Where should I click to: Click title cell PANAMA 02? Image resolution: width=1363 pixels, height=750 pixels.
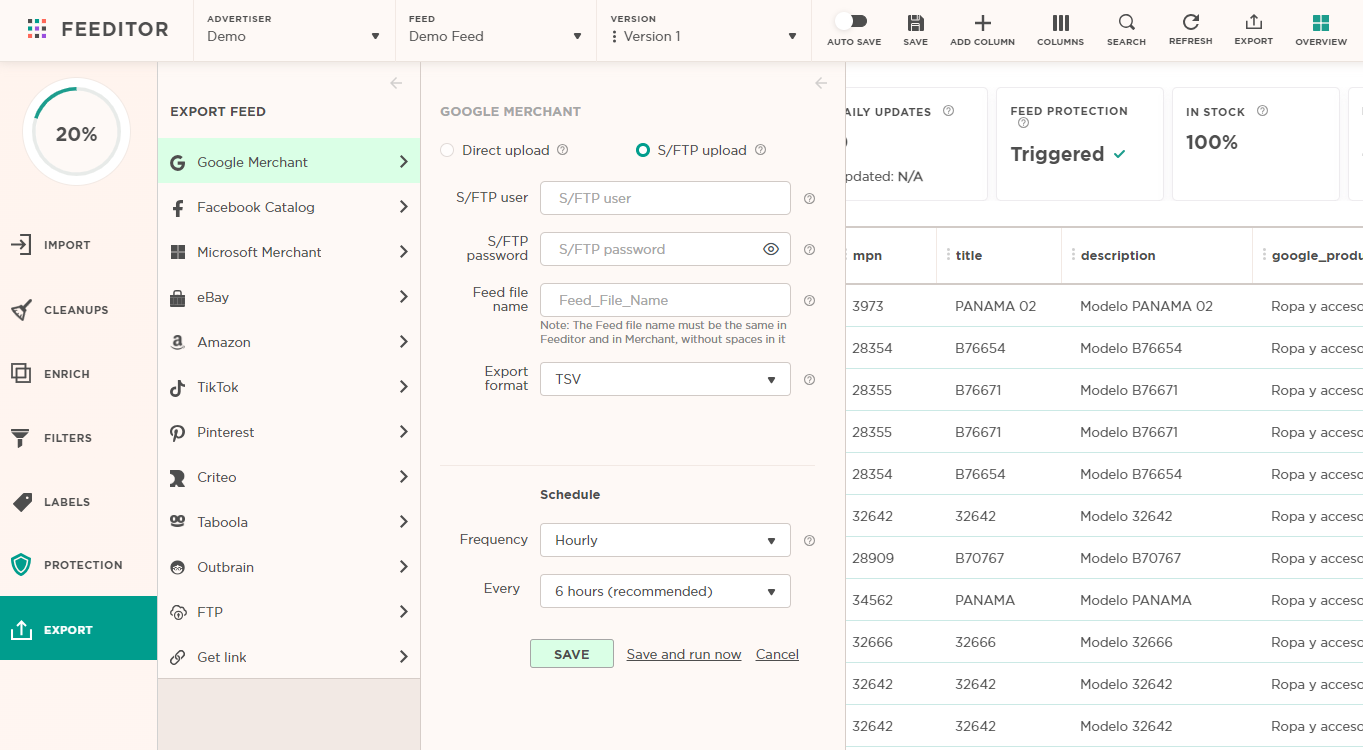tap(995, 306)
